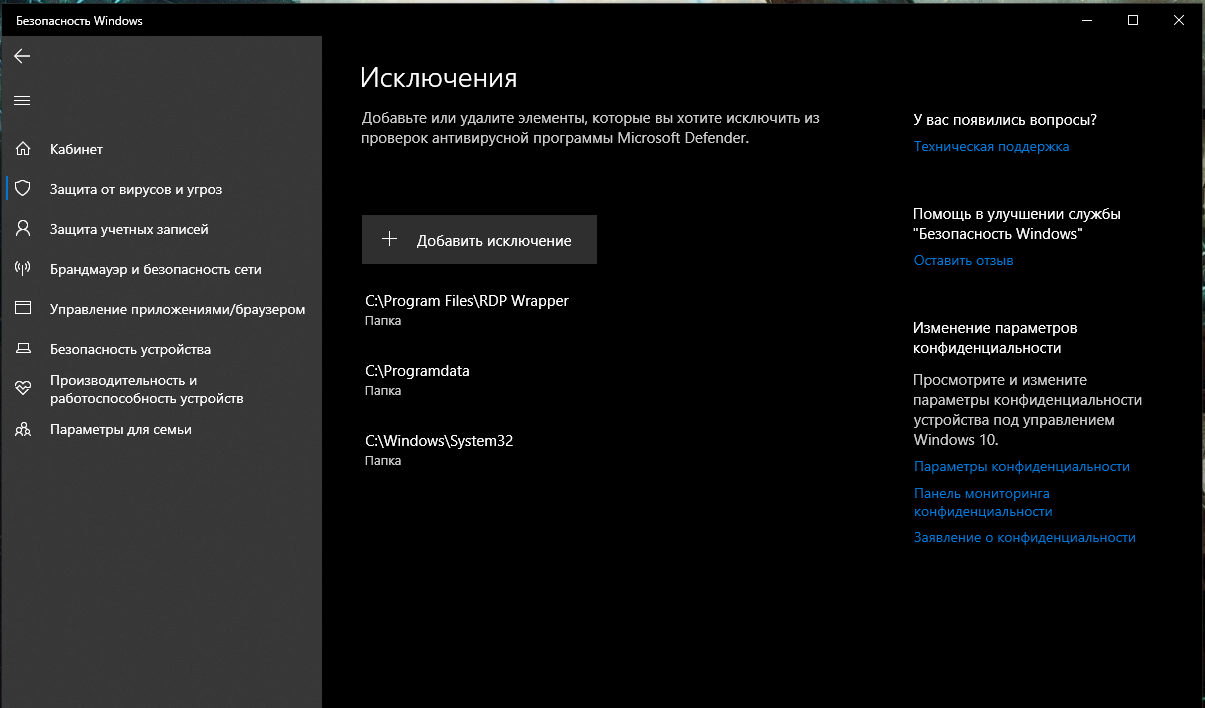Image resolution: width=1205 pixels, height=708 pixels.
Task: Click the Кабинет home icon
Action: click(22, 149)
